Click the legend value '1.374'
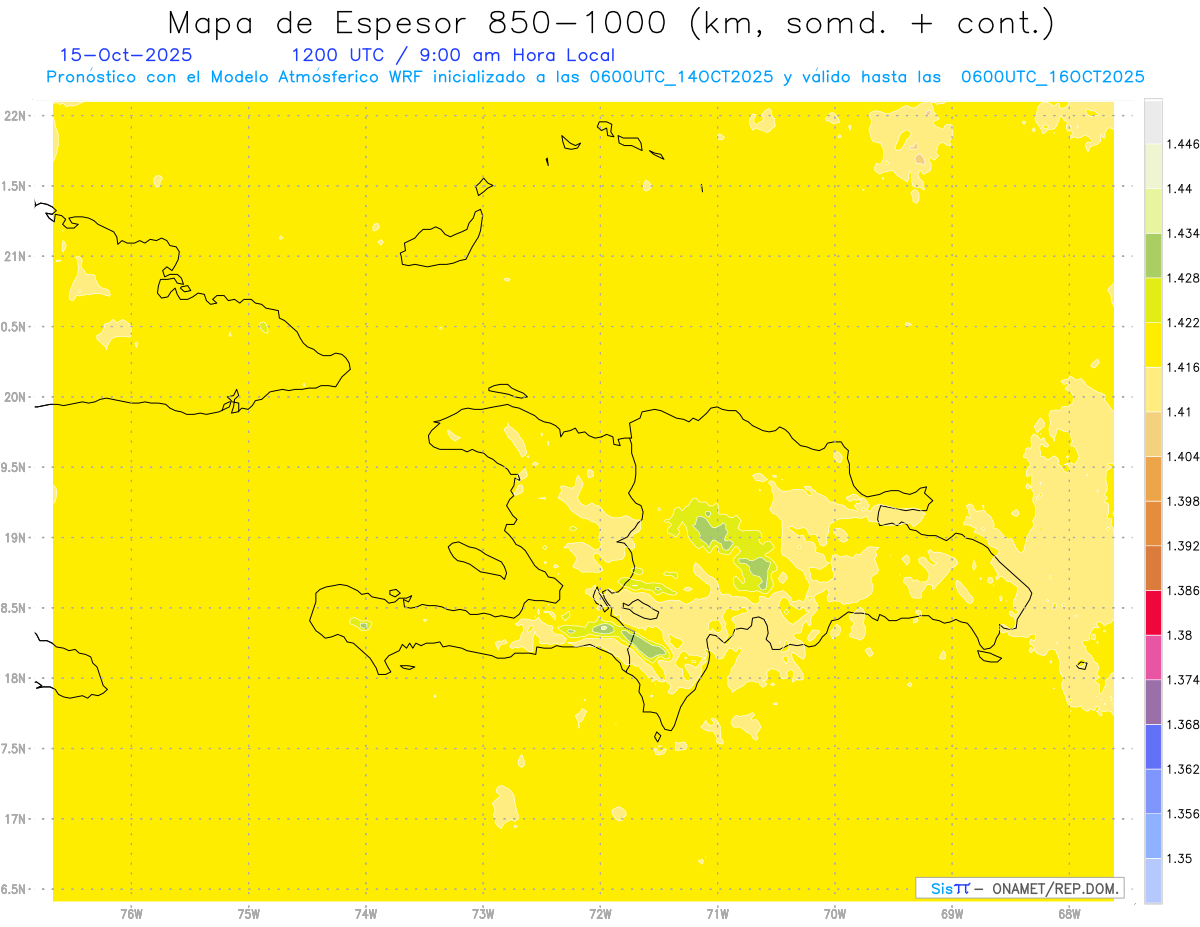The height and width of the screenshot is (927, 1200). 1183,679
